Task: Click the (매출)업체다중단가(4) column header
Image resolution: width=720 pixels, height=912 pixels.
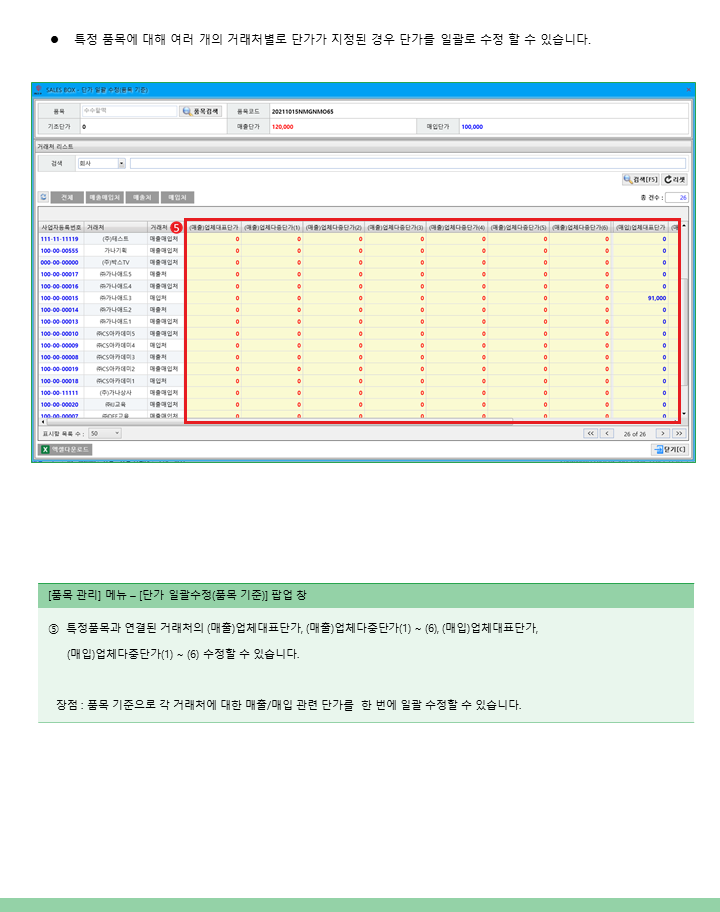Action: pos(457,227)
